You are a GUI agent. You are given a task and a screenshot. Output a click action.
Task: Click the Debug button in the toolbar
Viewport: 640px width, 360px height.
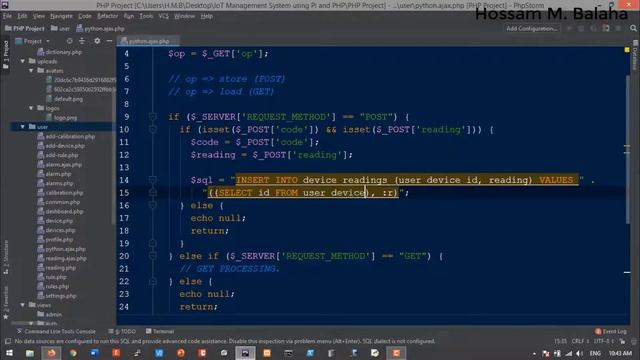(x=581, y=28)
